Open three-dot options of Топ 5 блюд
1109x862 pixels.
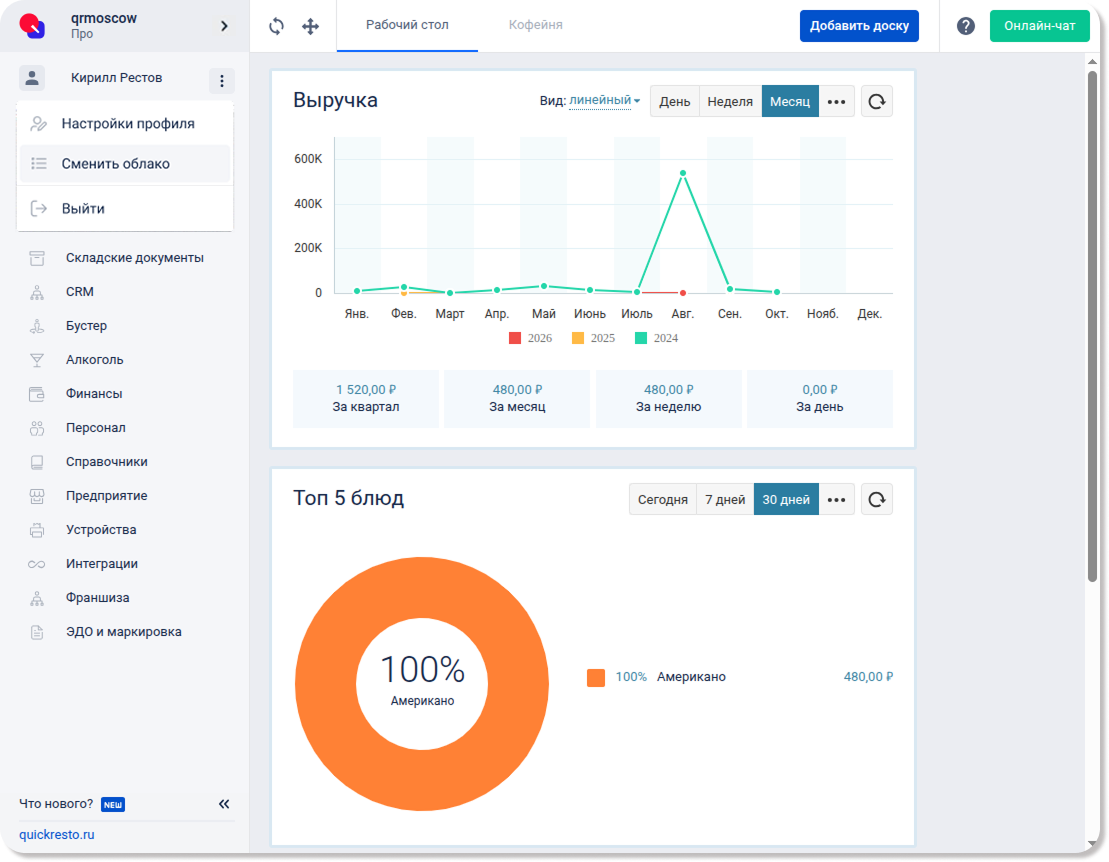click(x=836, y=499)
